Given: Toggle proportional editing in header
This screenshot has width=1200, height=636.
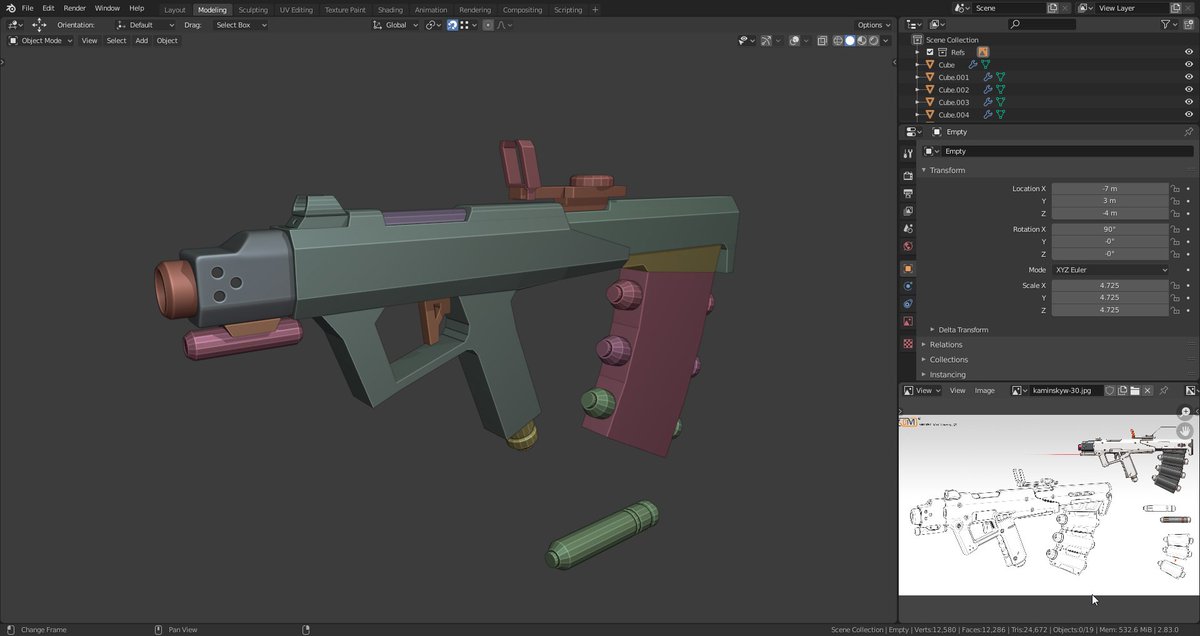Looking at the screenshot, I should click(488, 25).
